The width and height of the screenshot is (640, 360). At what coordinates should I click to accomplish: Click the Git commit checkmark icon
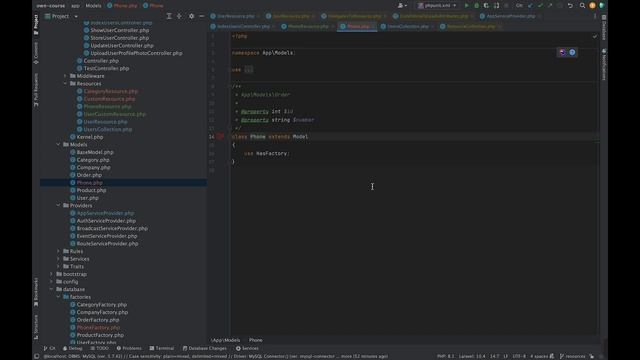point(540,6)
